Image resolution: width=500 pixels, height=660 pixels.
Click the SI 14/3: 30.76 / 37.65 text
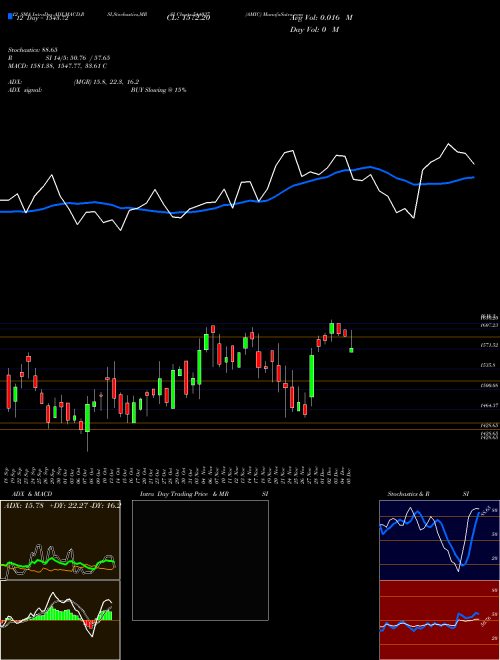(x=78, y=58)
